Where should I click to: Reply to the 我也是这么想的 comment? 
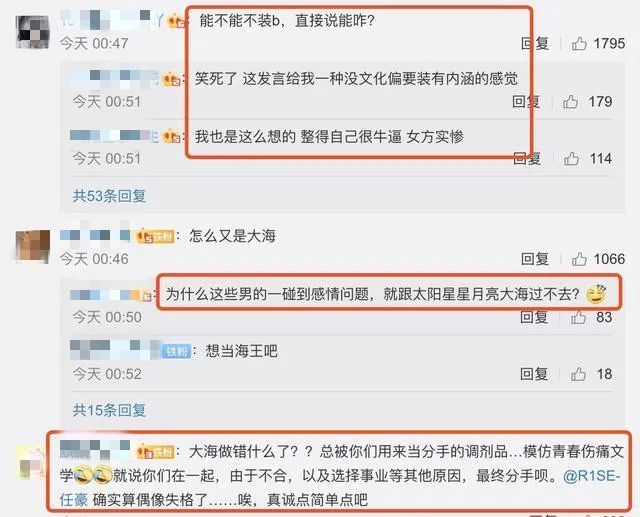click(527, 159)
